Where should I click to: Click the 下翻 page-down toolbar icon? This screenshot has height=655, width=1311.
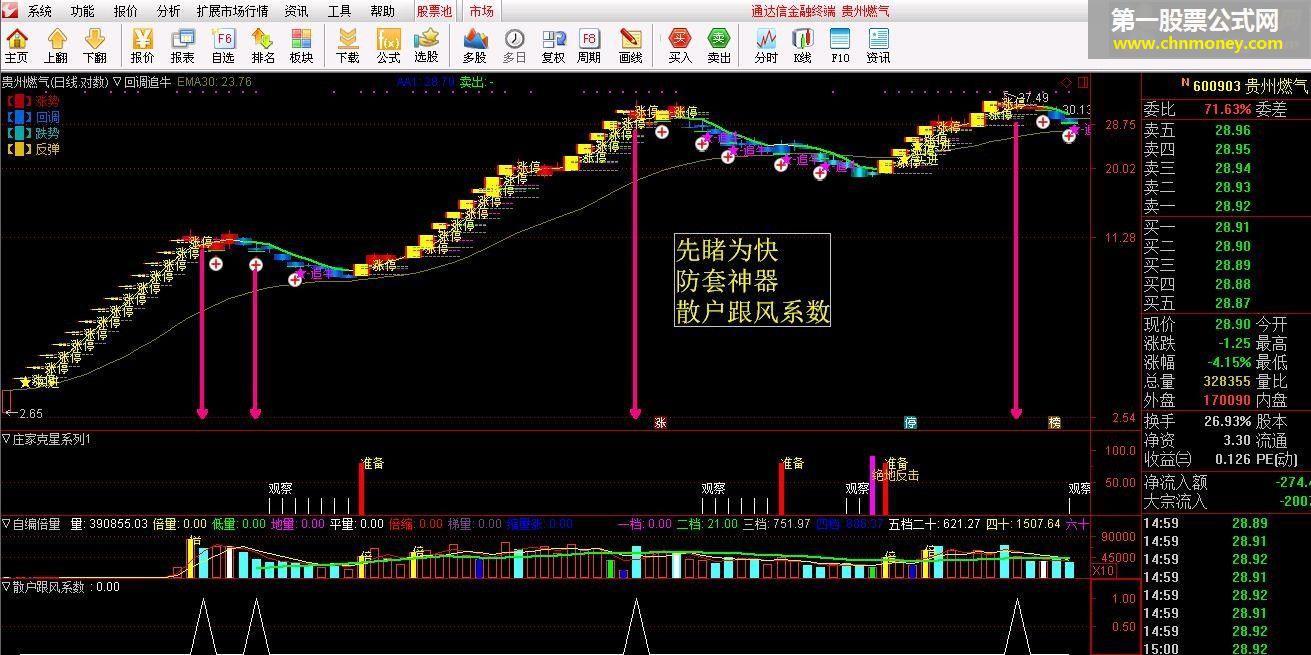click(94, 46)
